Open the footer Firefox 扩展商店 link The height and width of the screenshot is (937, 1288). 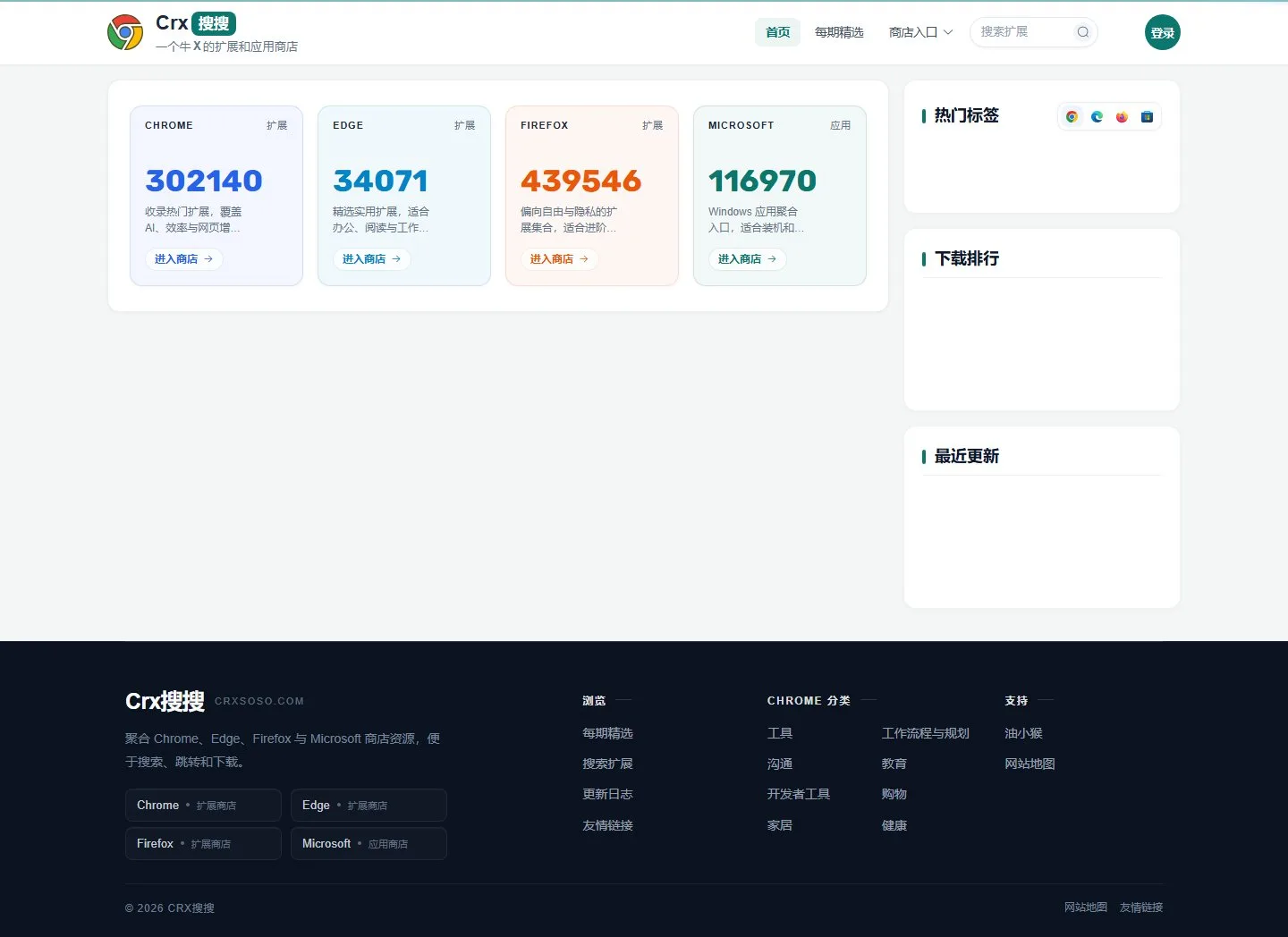click(203, 844)
